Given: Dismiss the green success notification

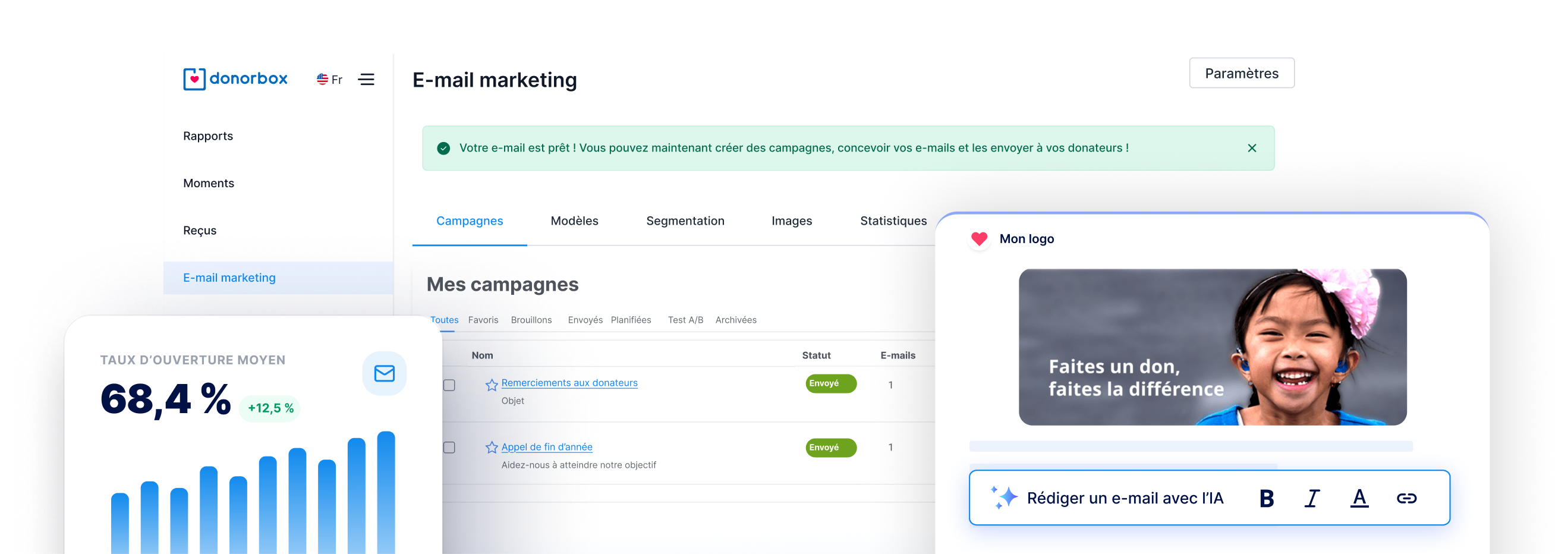Looking at the screenshot, I should click(1251, 148).
